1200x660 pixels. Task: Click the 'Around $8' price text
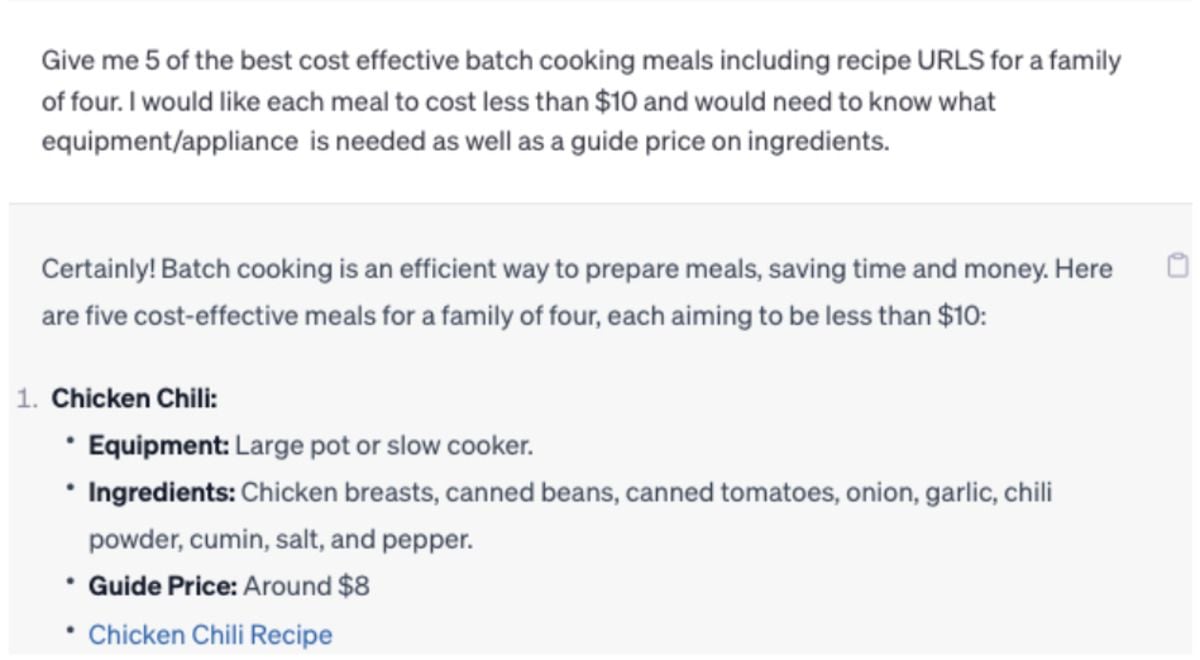(306, 586)
